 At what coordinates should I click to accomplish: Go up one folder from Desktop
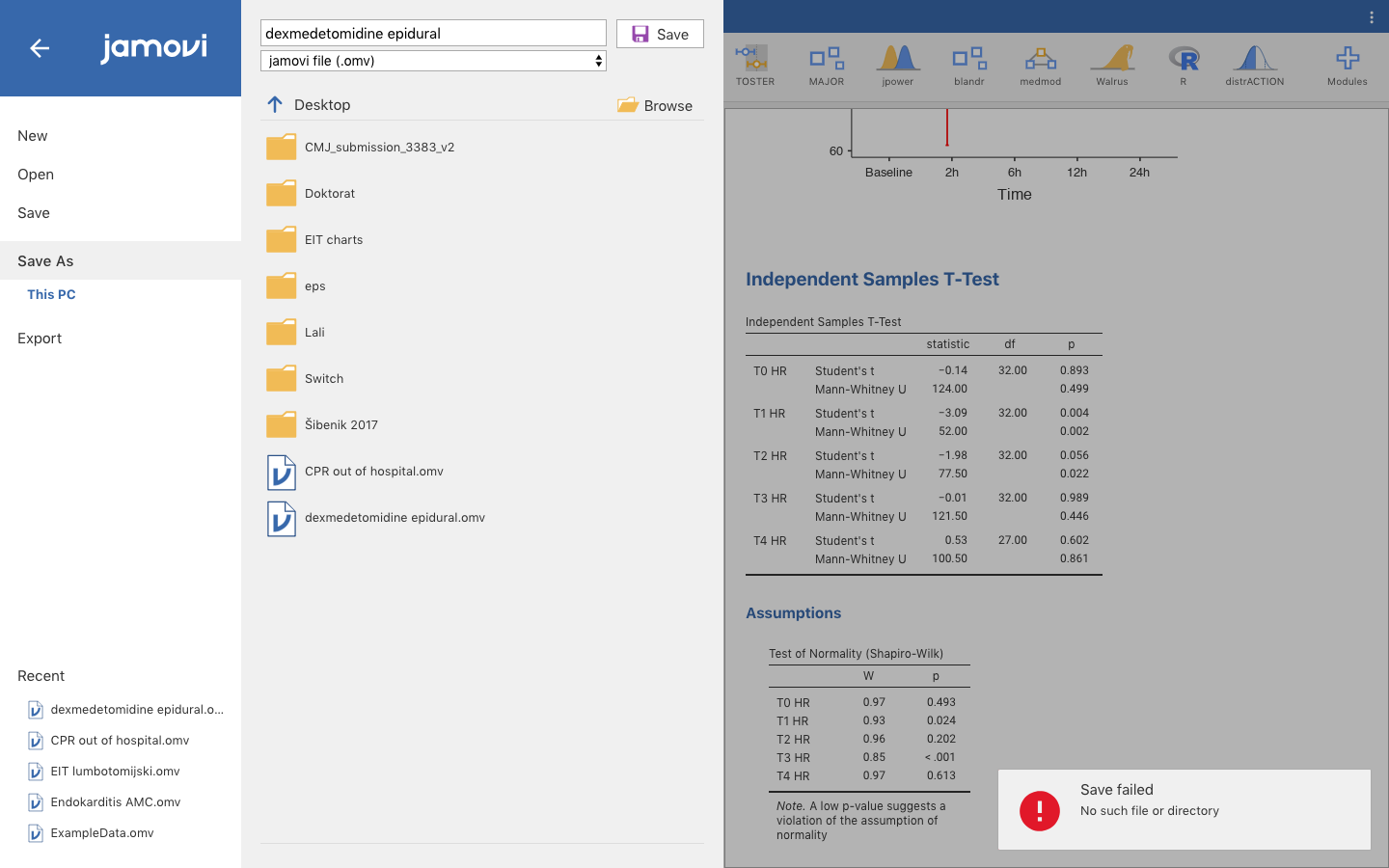(x=275, y=104)
